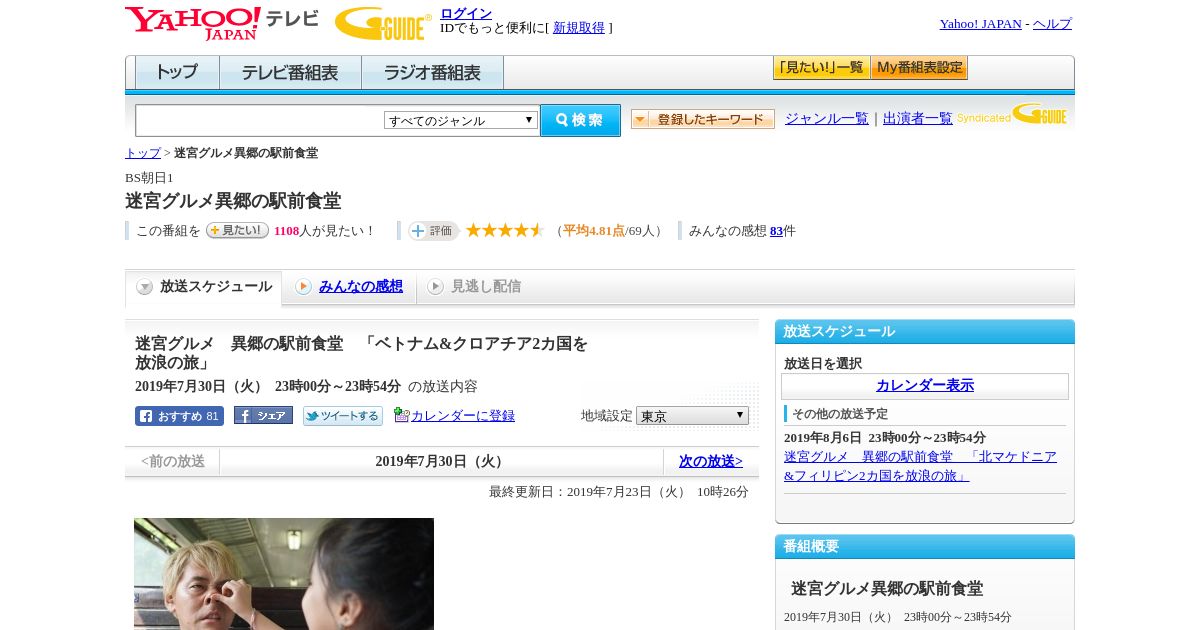Viewport: 1200px width, 630px height.
Task: Click the ログイン link
Action: click(x=466, y=13)
